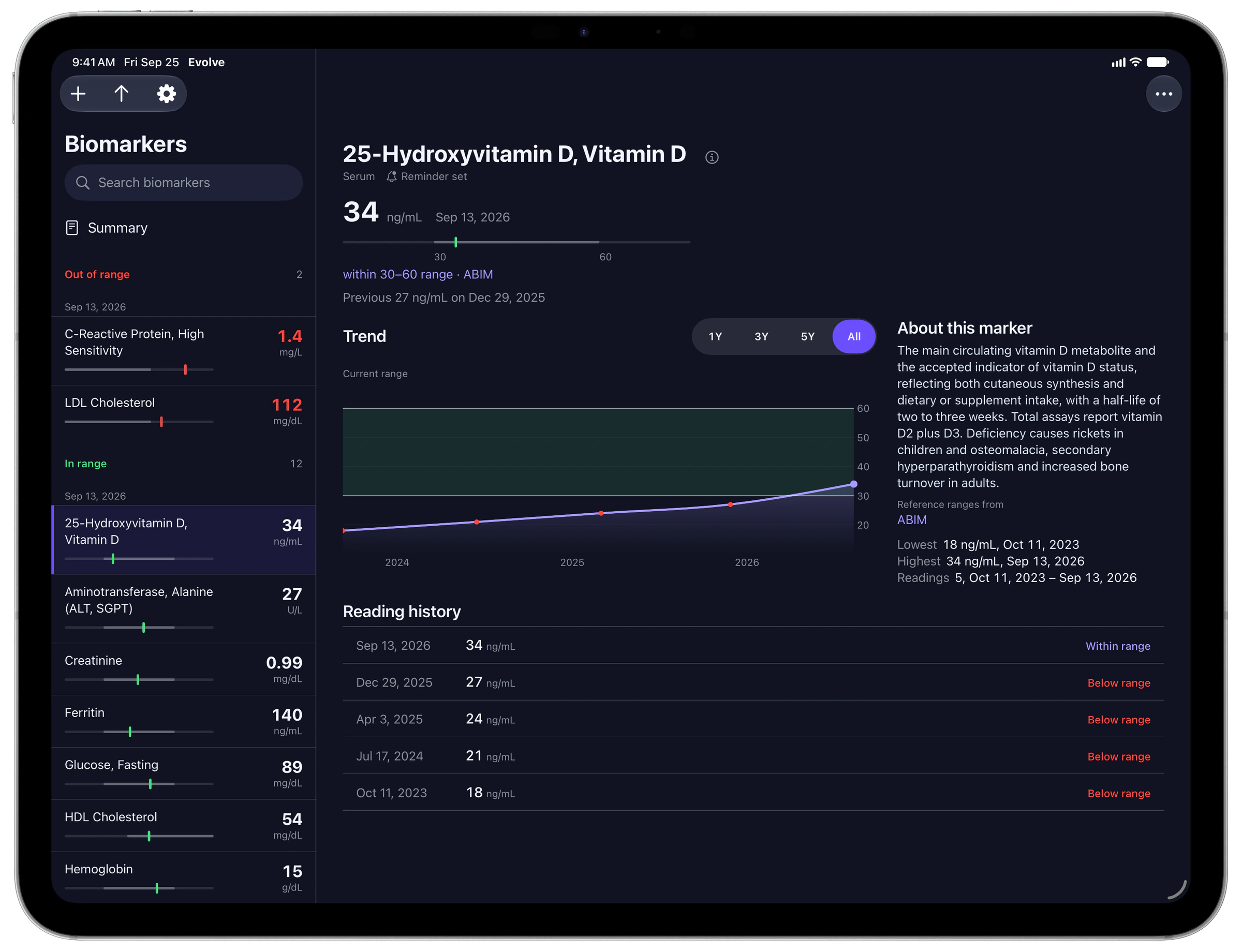
Task: Click 'Previous 27 ng/mL on Dec 29, 2025'
Action: click(x=444, y=297)
